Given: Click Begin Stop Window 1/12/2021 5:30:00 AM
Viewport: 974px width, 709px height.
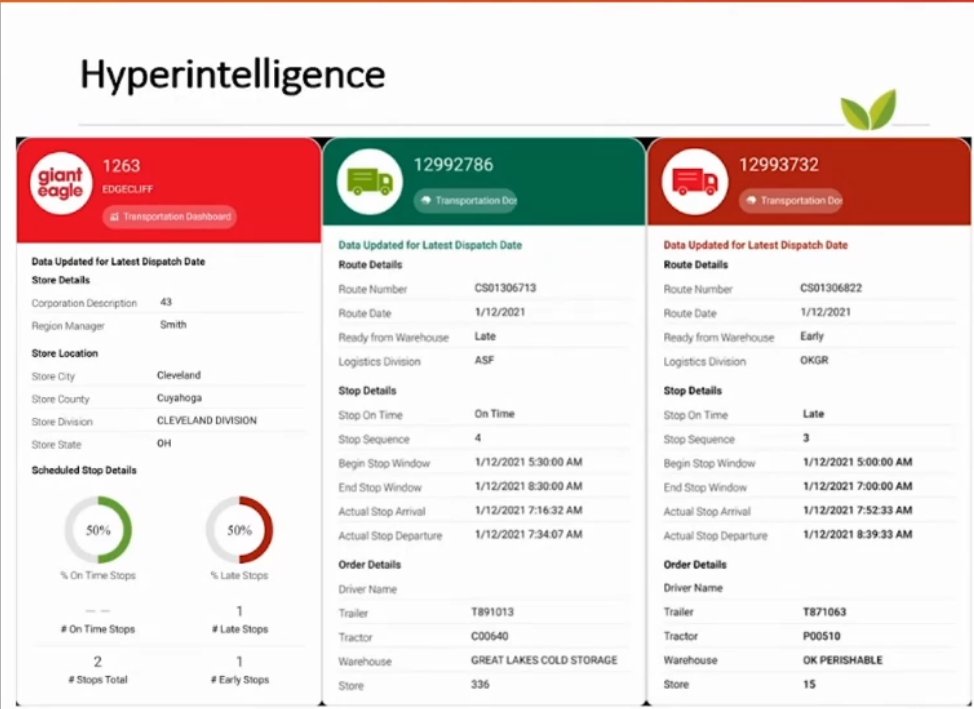Looking at the screenshot, I should [529, 462].
